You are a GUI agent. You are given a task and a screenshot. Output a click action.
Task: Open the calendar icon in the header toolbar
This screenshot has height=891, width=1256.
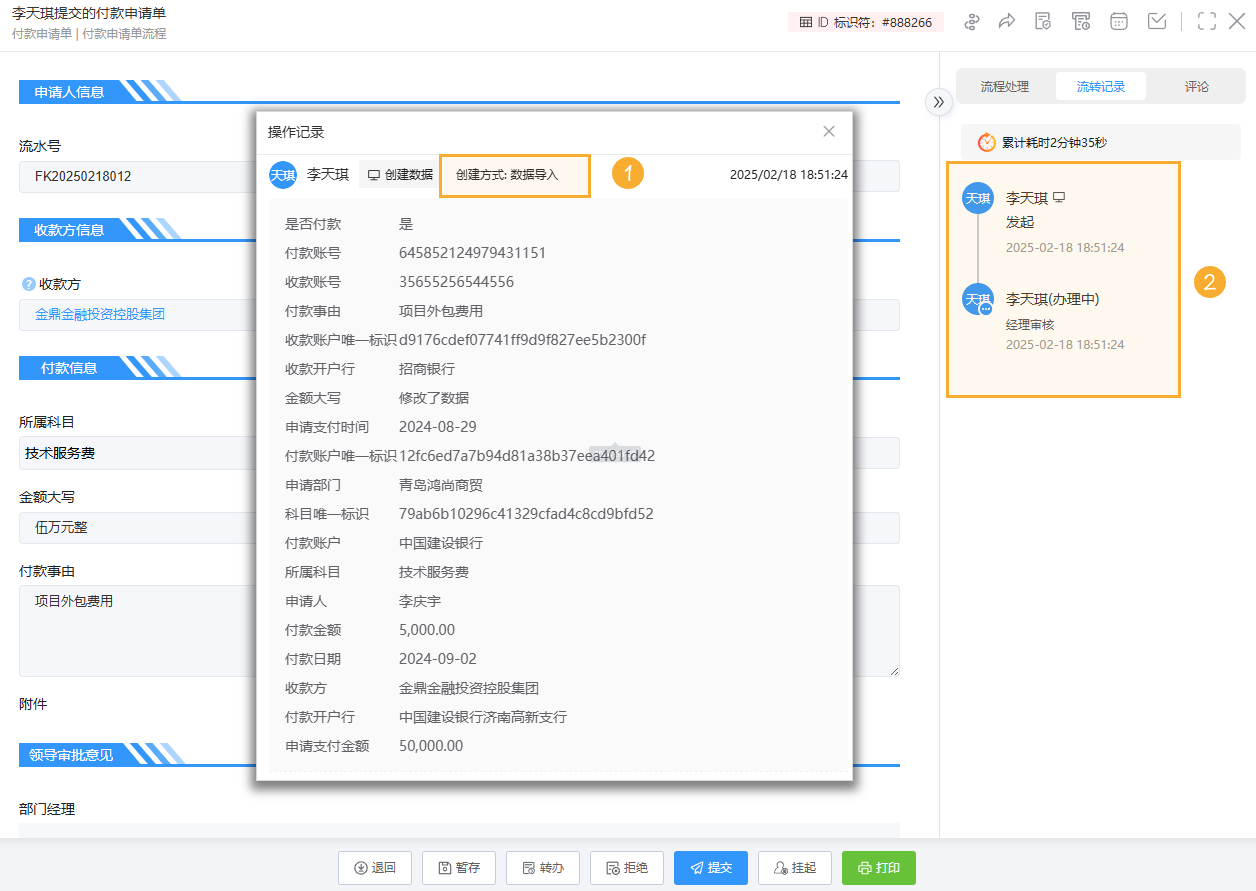[x=1118, y=21]
